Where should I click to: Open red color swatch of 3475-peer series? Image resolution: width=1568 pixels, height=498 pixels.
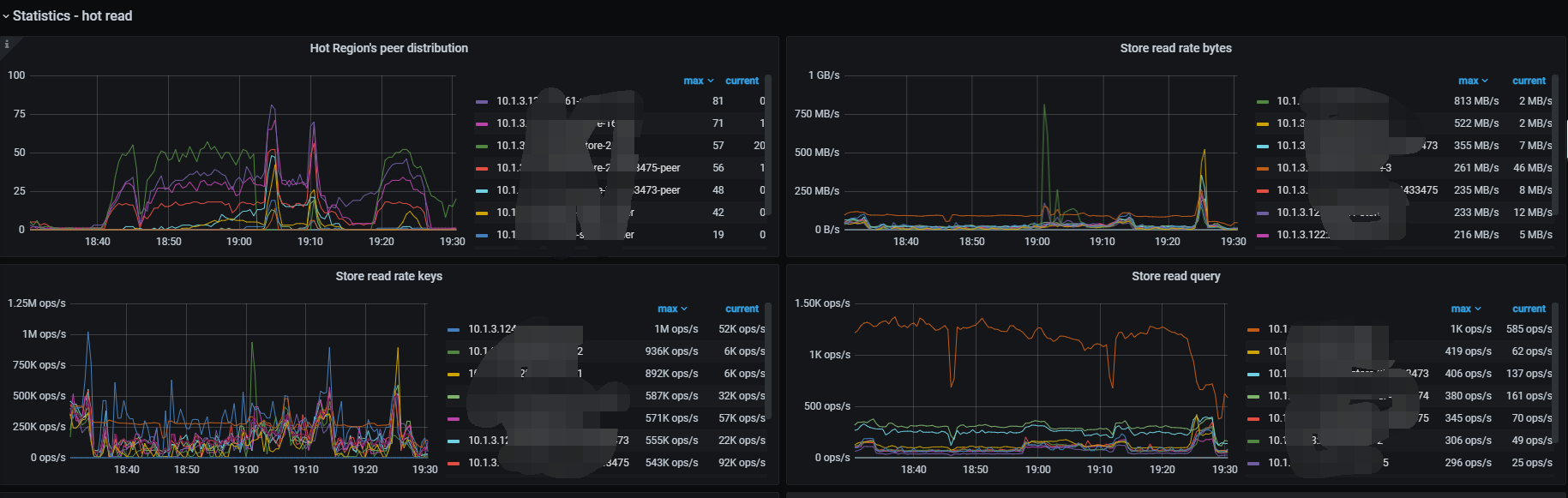[482, 168]
